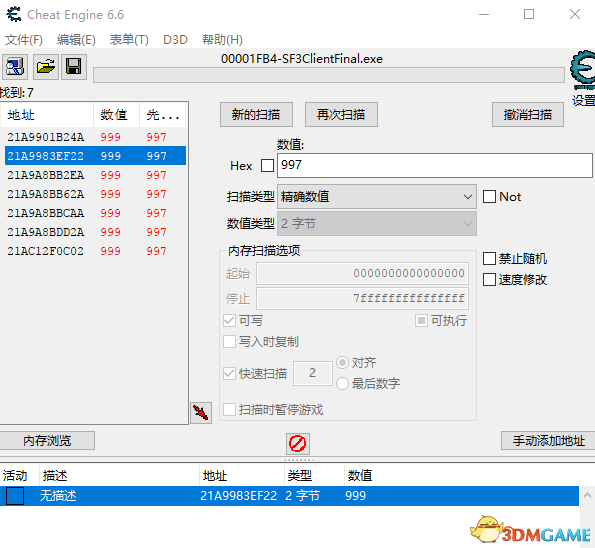595x548 pixels.
Task: Open the 文件(F) menu
Action: pyautogui.click(x=24, y=39)
